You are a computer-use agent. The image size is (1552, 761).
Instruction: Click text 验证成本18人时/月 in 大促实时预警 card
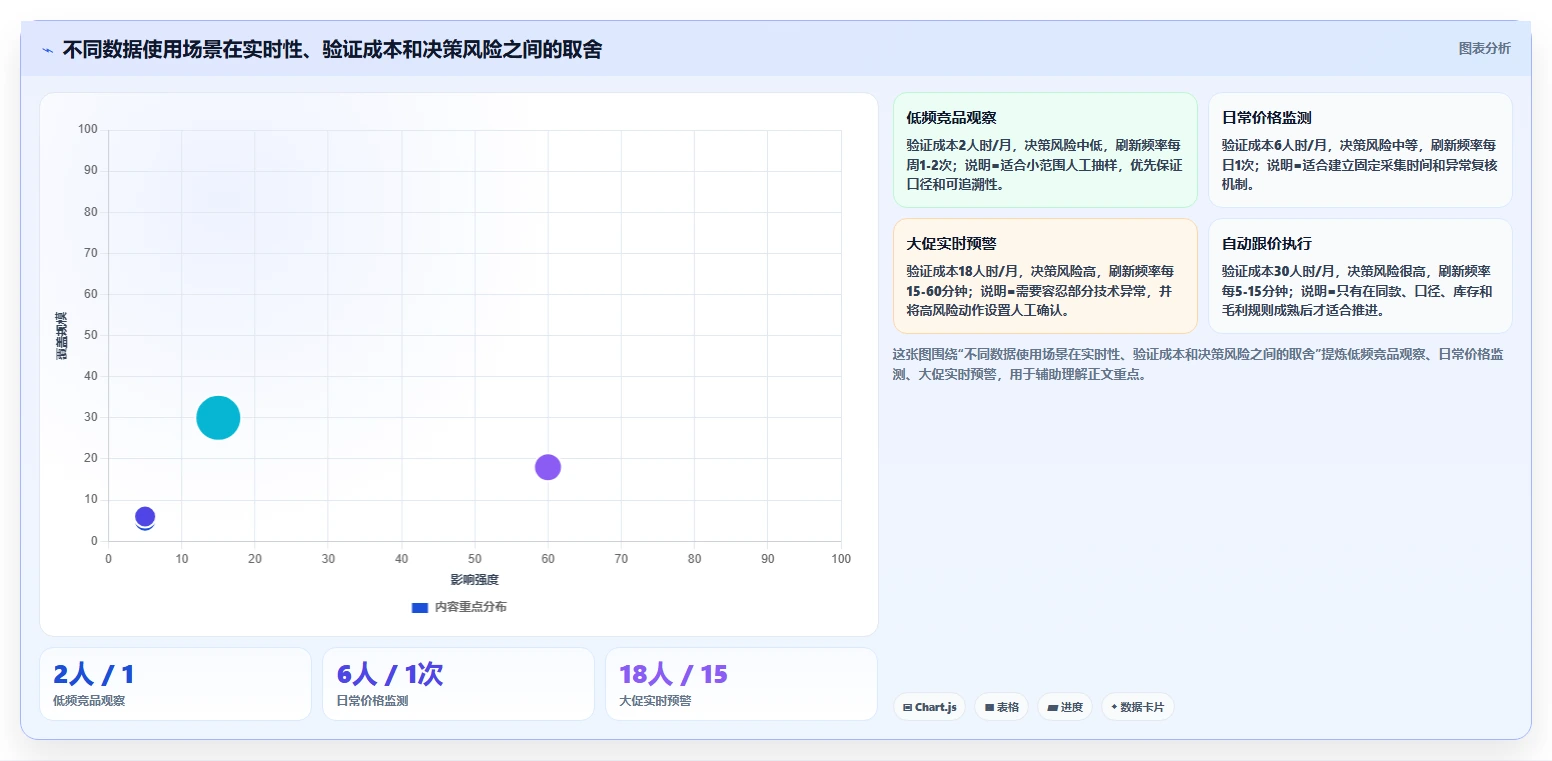tap(964, 271)
